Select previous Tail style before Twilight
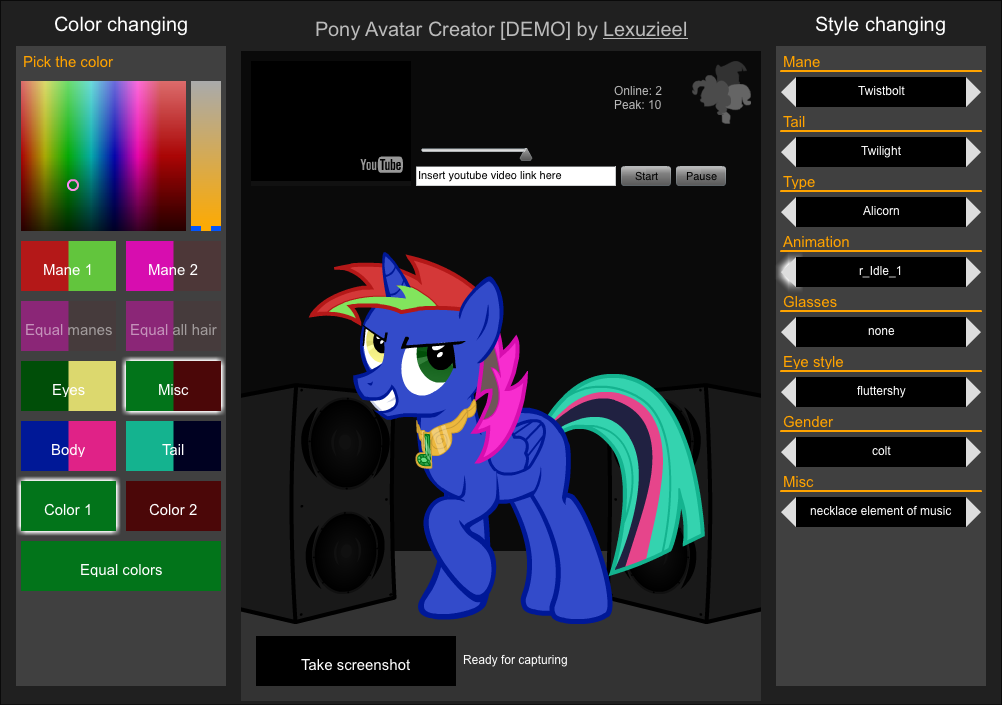The width and height of the screenshot is (1002, 705). coord(789,151)
